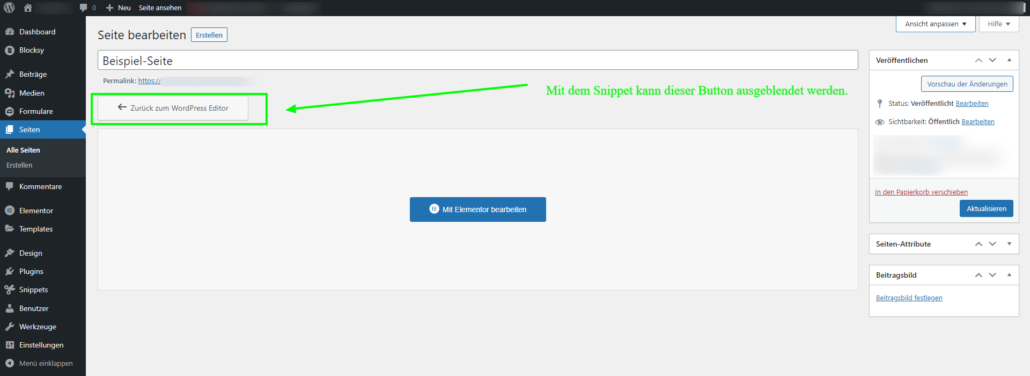Collapse Veröffentlichen panel triangle

tap(1010, 60)
